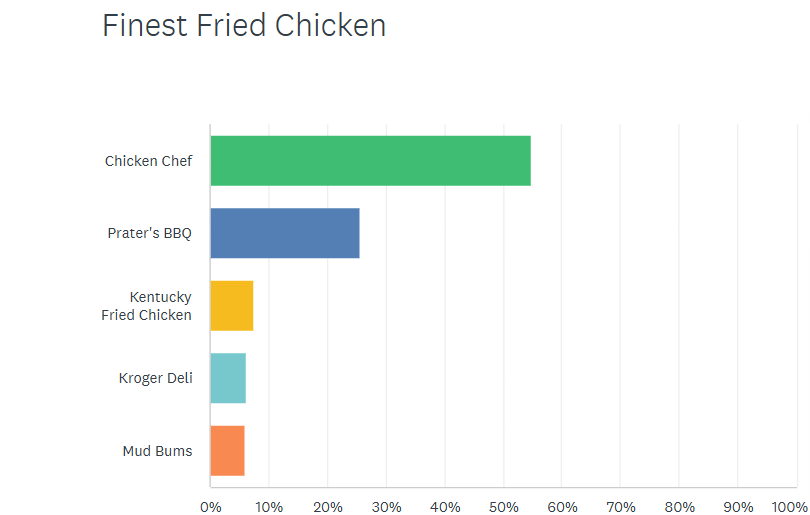Click the 30% axis tick label
This screenshot has height=515, width=810.
click(x=386, y=506)
